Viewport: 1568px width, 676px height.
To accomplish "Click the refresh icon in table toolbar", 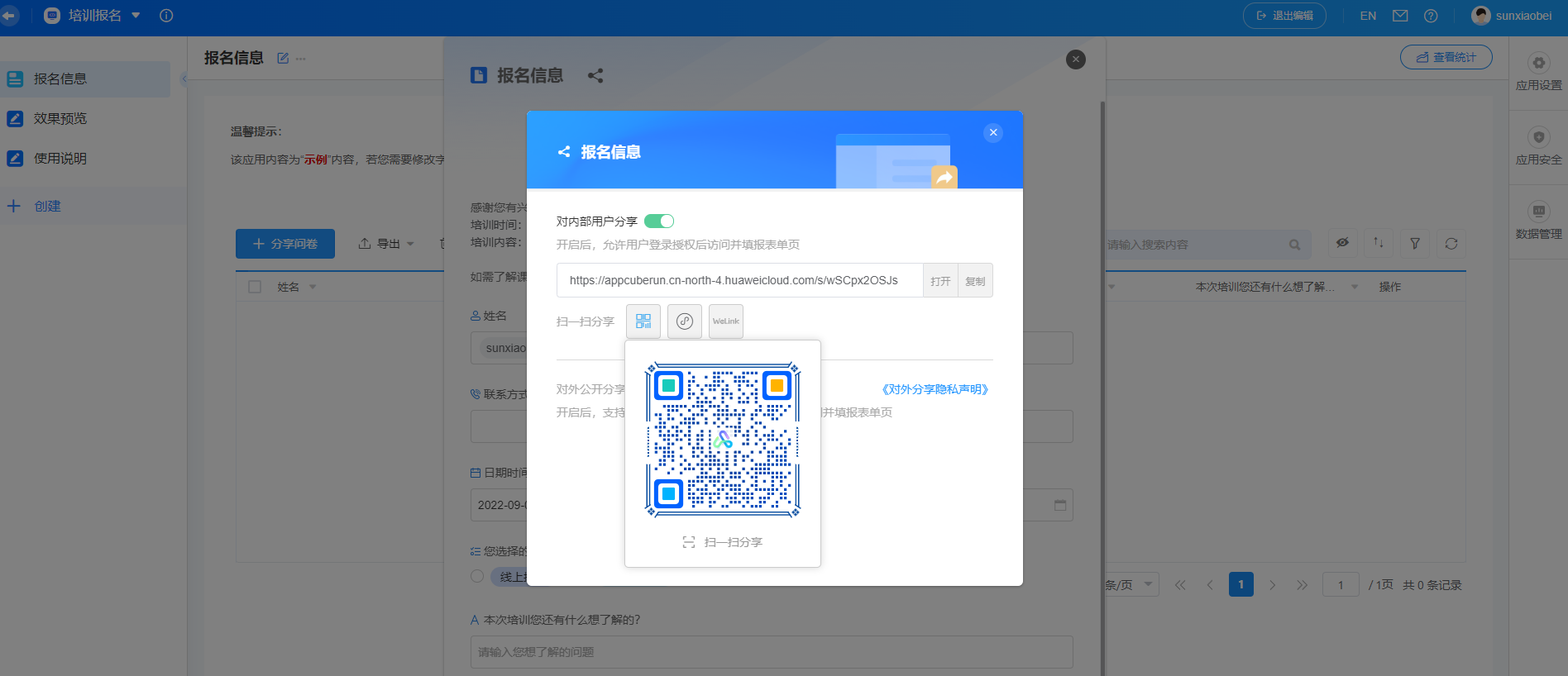I will click(x=1451, y=243).
